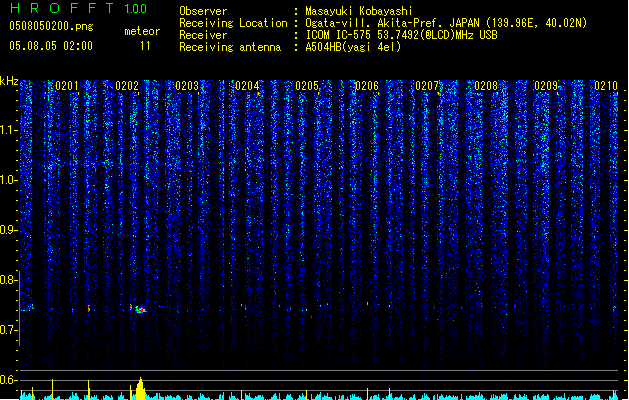The height and width of the screenshot is (400, 629).
Task: Click antenna value A504HB(yagi 4el)
Action: [353, 47]
